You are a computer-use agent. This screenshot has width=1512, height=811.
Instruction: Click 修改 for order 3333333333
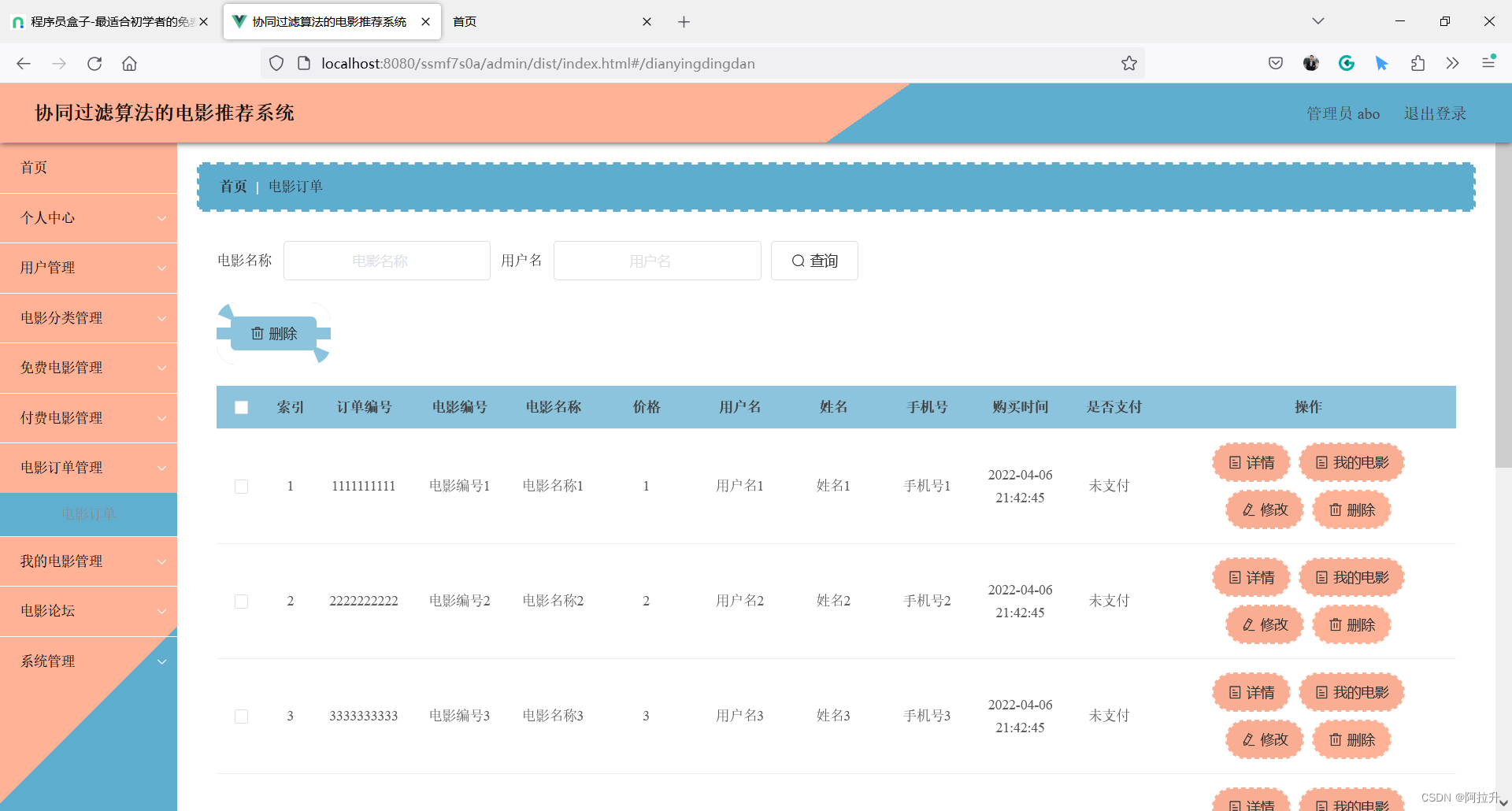[1265, 740]
